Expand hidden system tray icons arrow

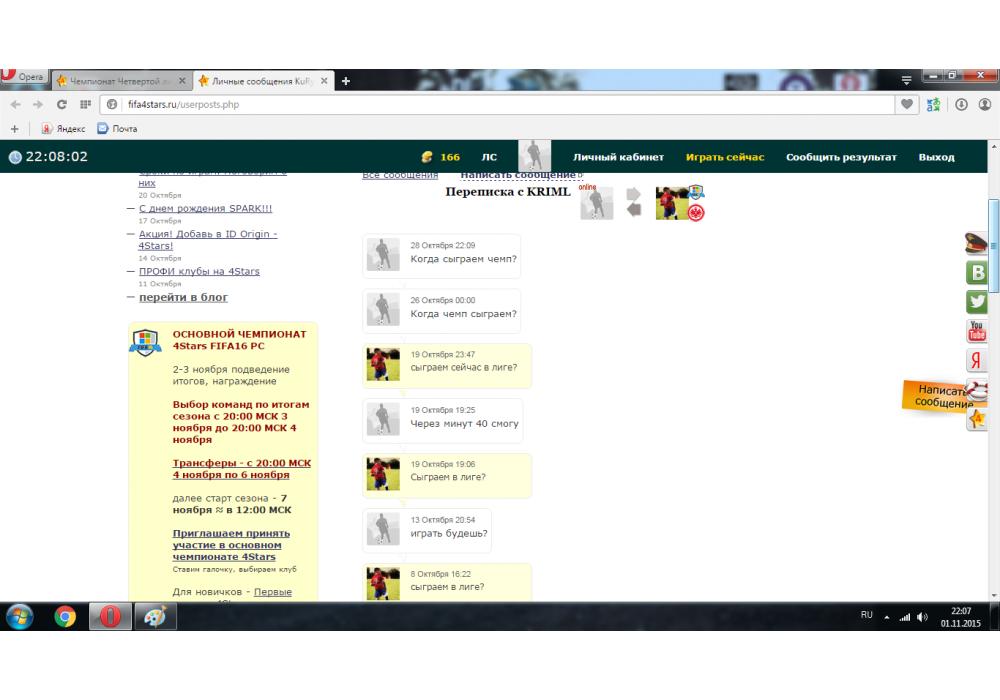(x=885, y=617)
